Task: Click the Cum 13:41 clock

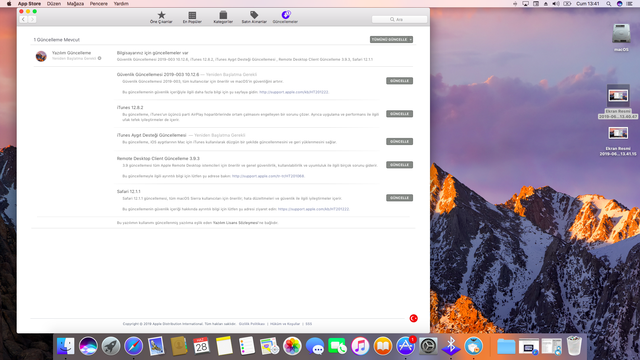Action: tap(587, 4)
